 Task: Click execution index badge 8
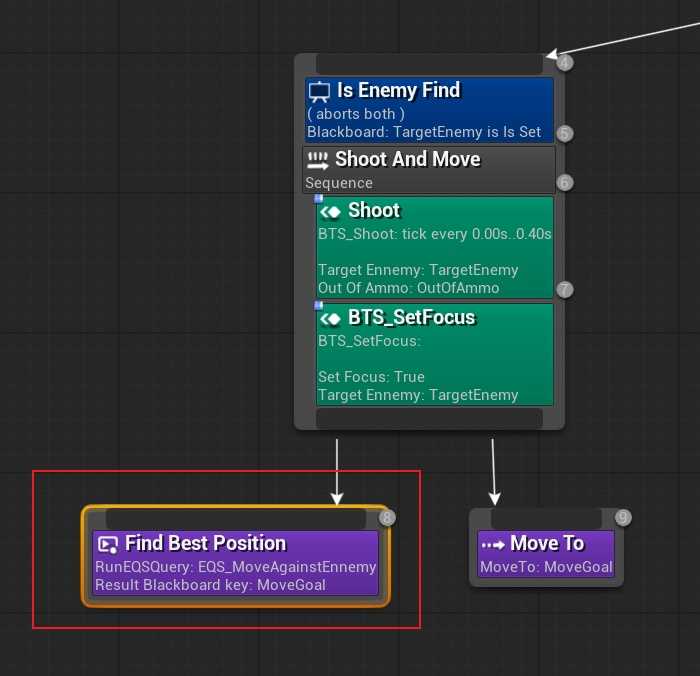[388, 518]
